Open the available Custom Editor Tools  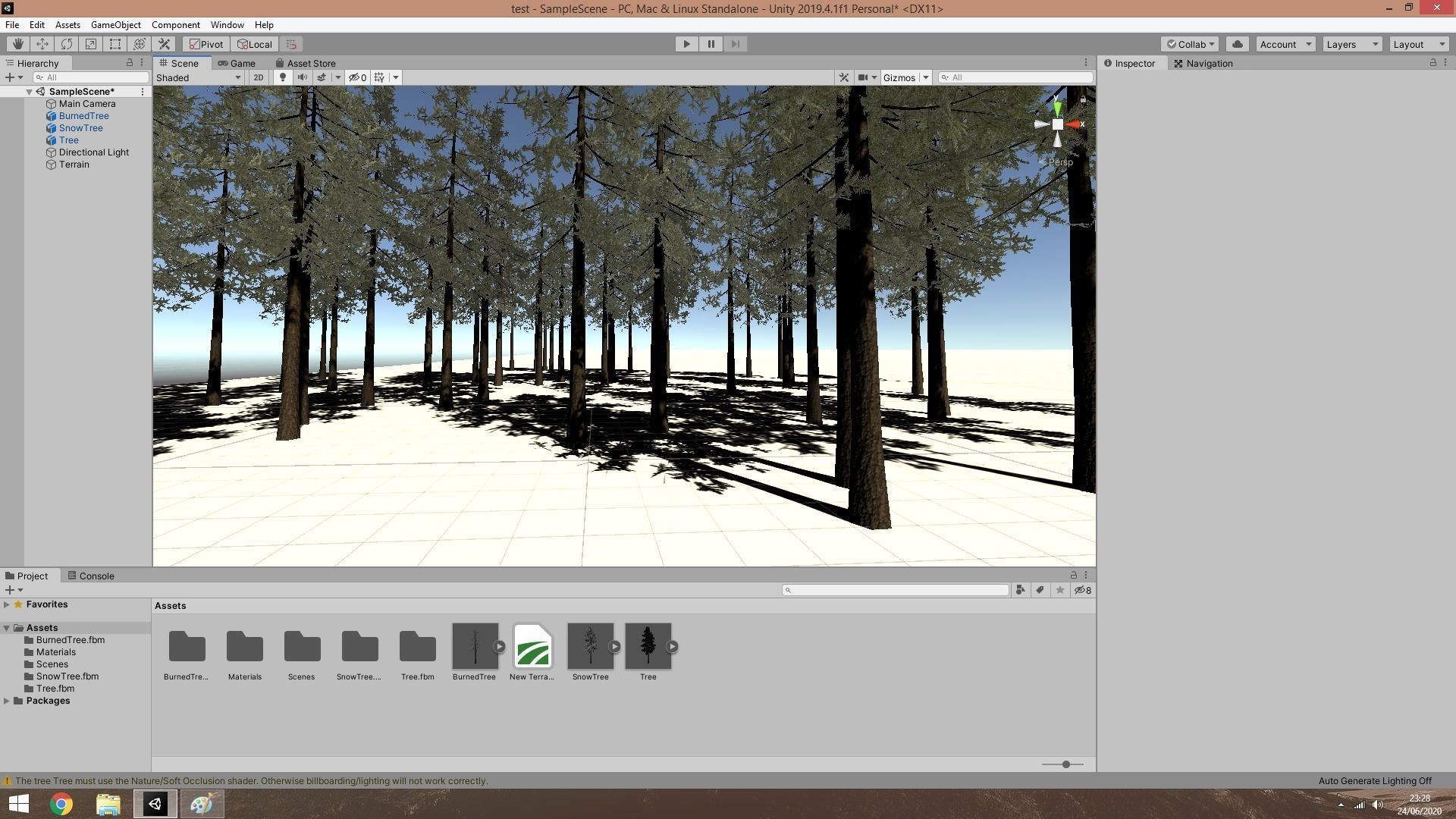(164, 44)
